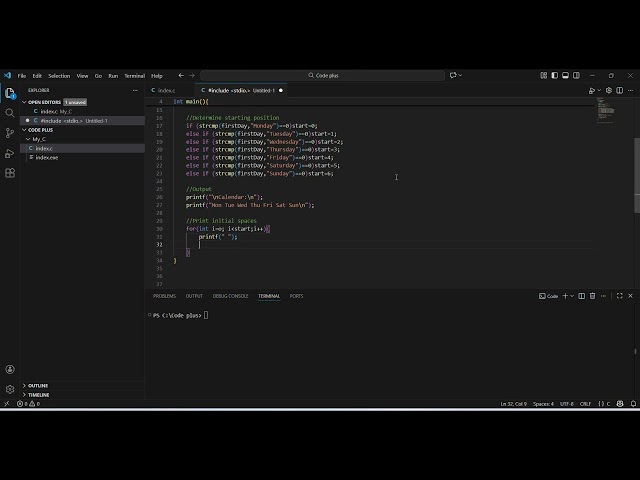Viewport: 640px width, 480px height.
Task: Toggle the Secondary Side Bar
Action: coord(576,76)
